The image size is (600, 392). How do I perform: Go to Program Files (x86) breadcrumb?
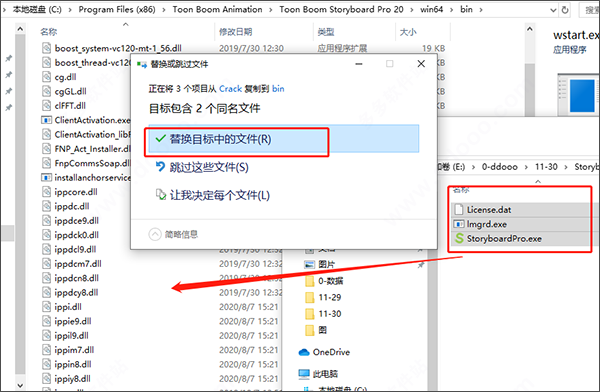pyautogui.click(x=117, y=10)
